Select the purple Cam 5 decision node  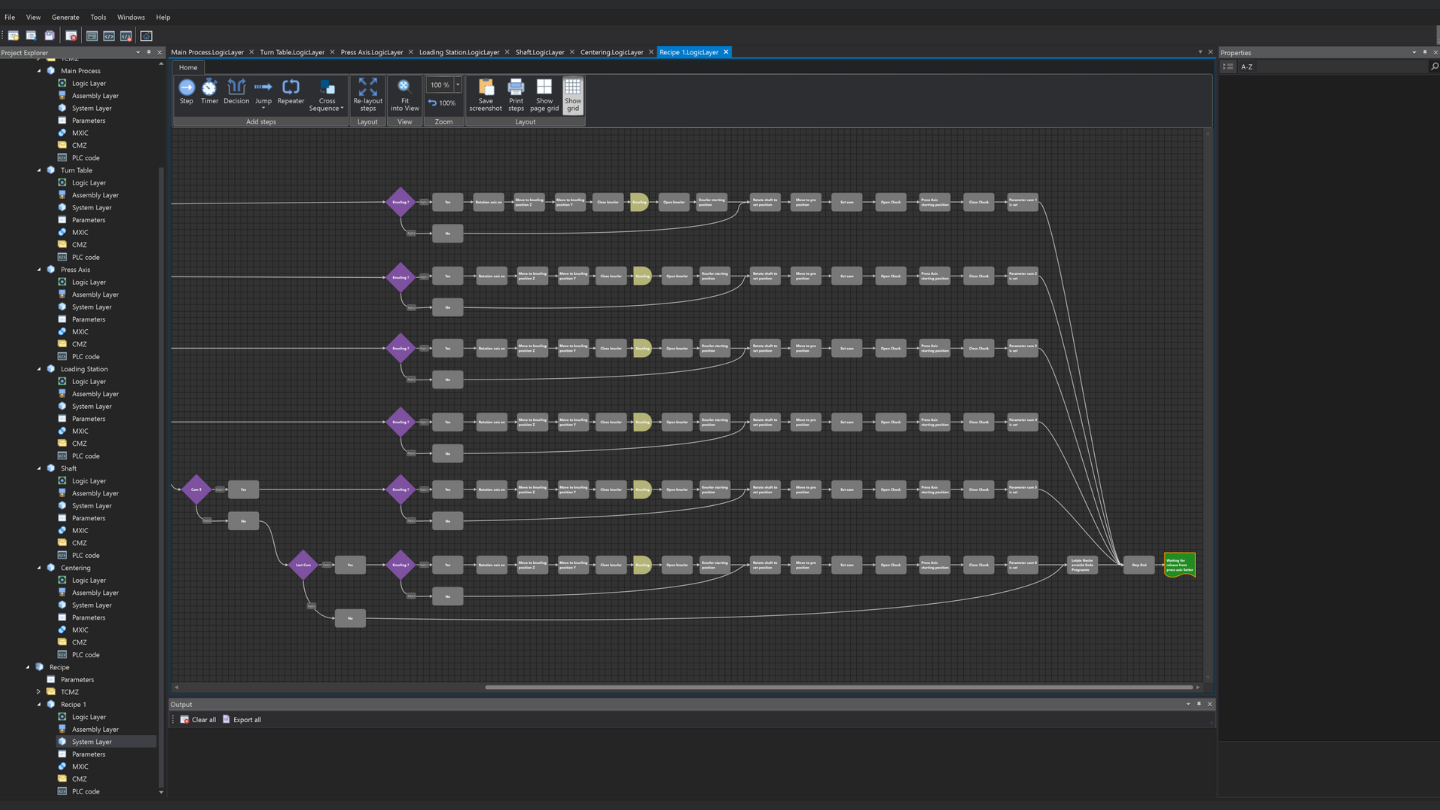(196, 490)
